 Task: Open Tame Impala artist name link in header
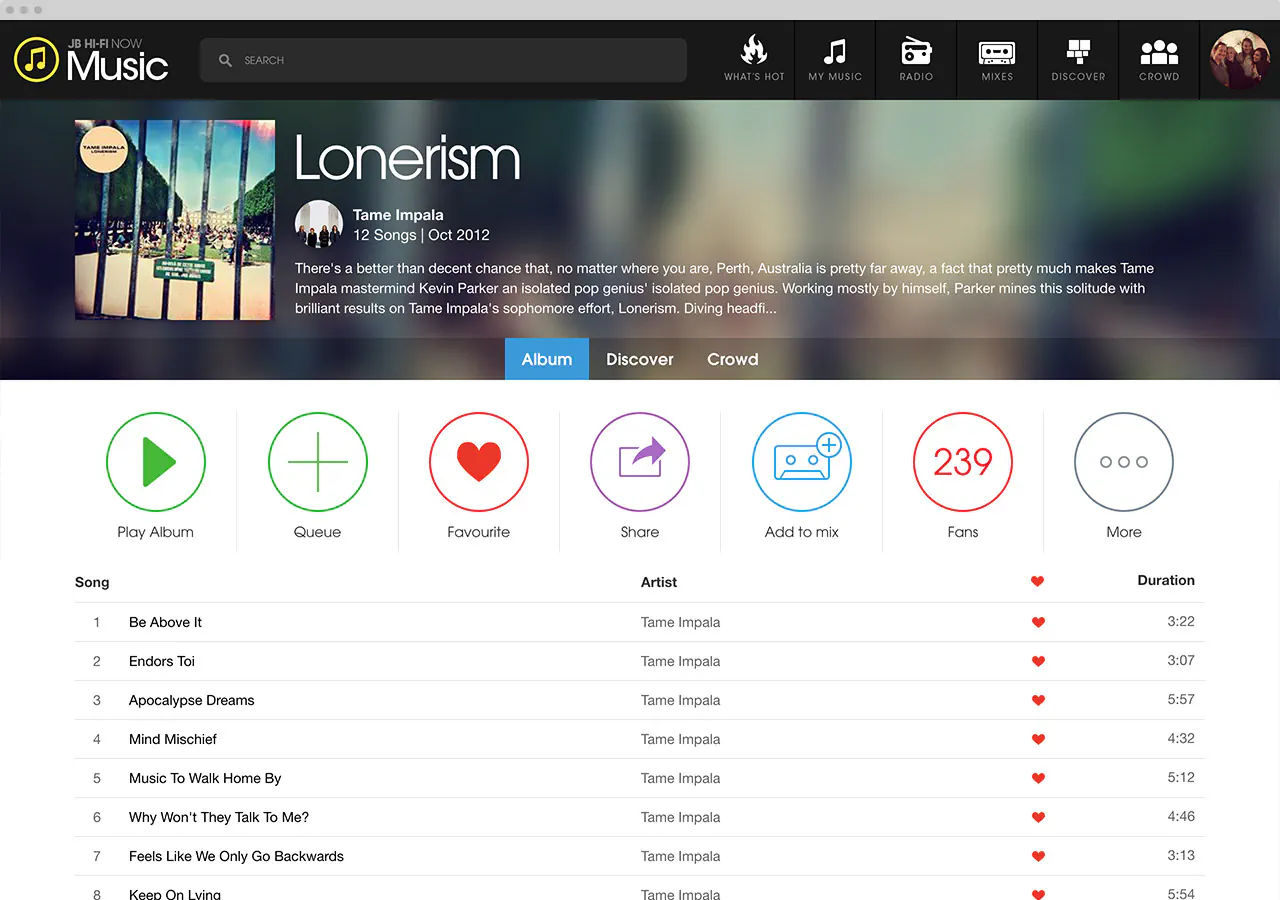[x=398, y=215]
